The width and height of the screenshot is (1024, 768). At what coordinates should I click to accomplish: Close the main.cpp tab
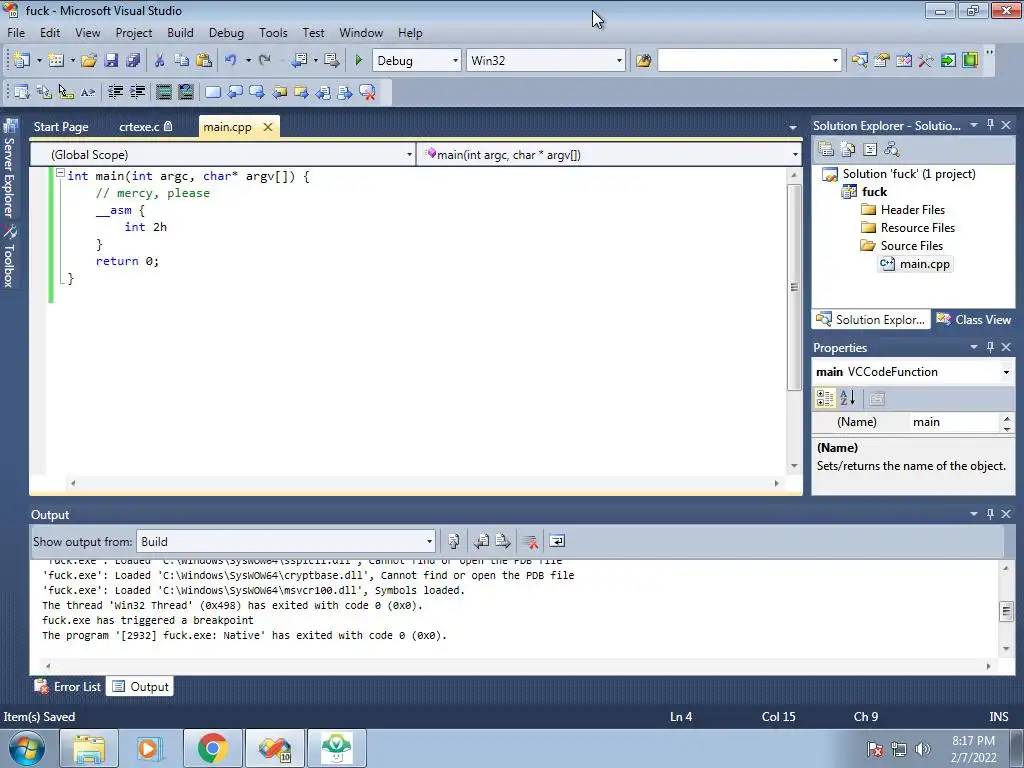pyautogui.click(x=268, y=127)
